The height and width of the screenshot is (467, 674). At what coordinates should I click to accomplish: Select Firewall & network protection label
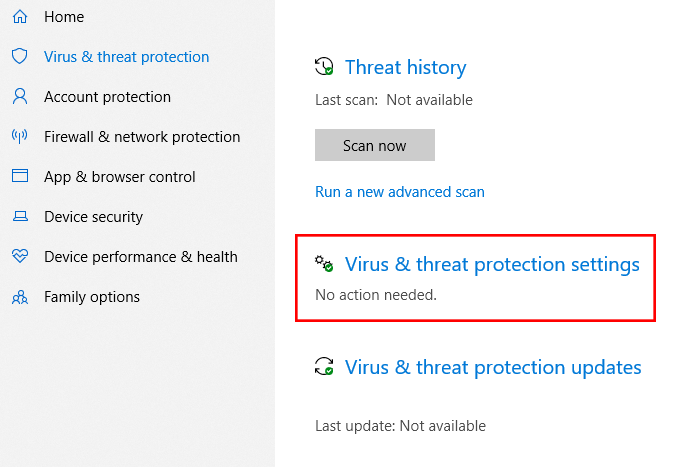[x=142, y=137]
